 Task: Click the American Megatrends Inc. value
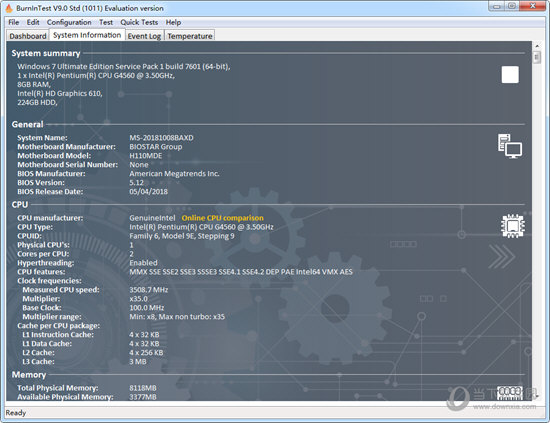tap(174, 174)
